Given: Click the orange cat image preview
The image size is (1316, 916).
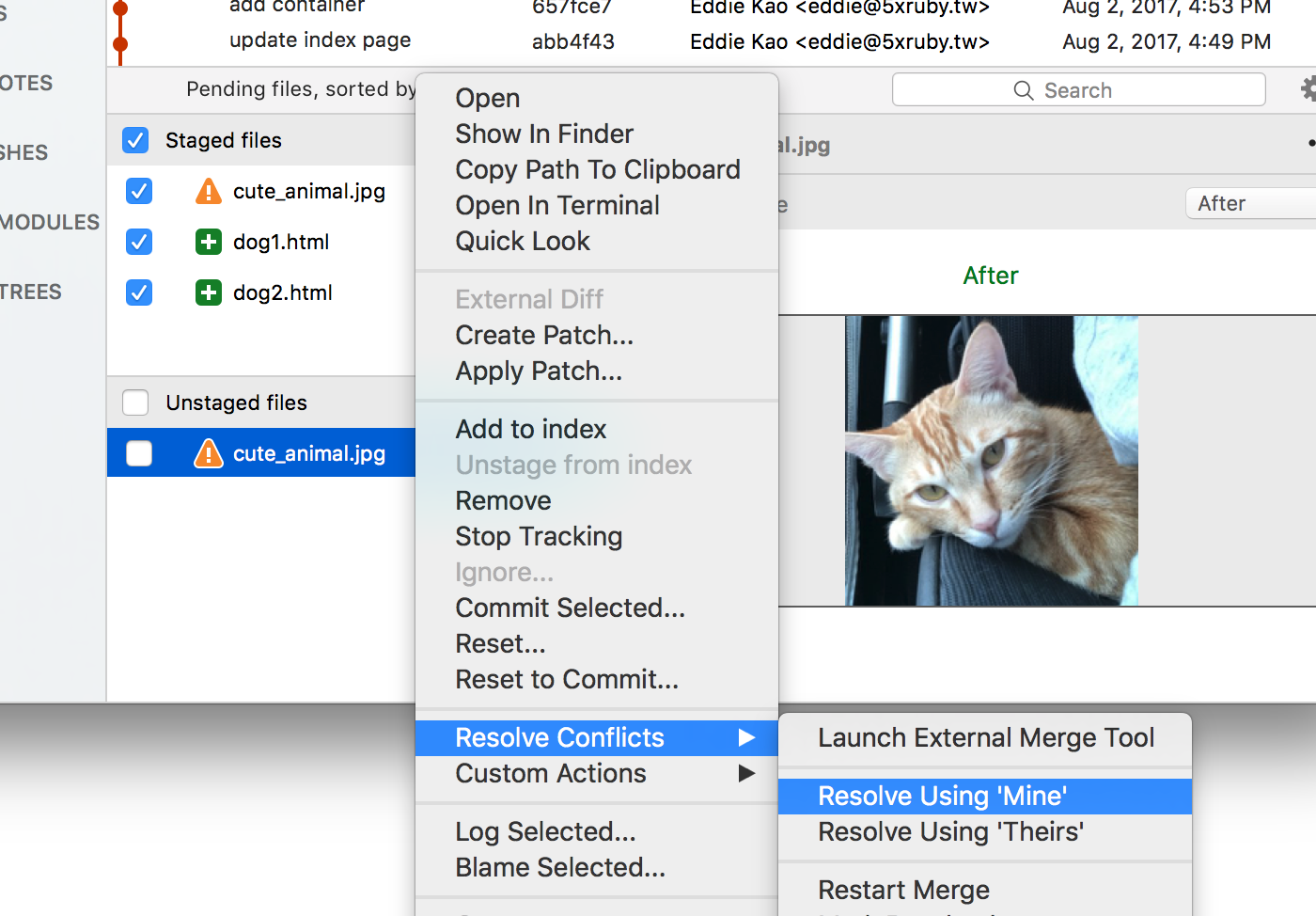Looking at the screenshot, I should (x=991, y=461).
